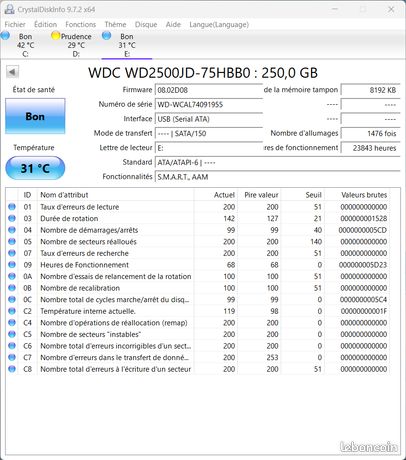Click the blue Bon health status button

(35, 116)
